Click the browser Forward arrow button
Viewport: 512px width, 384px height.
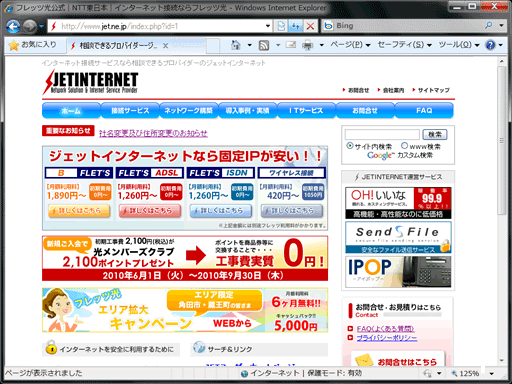[30, 26]
